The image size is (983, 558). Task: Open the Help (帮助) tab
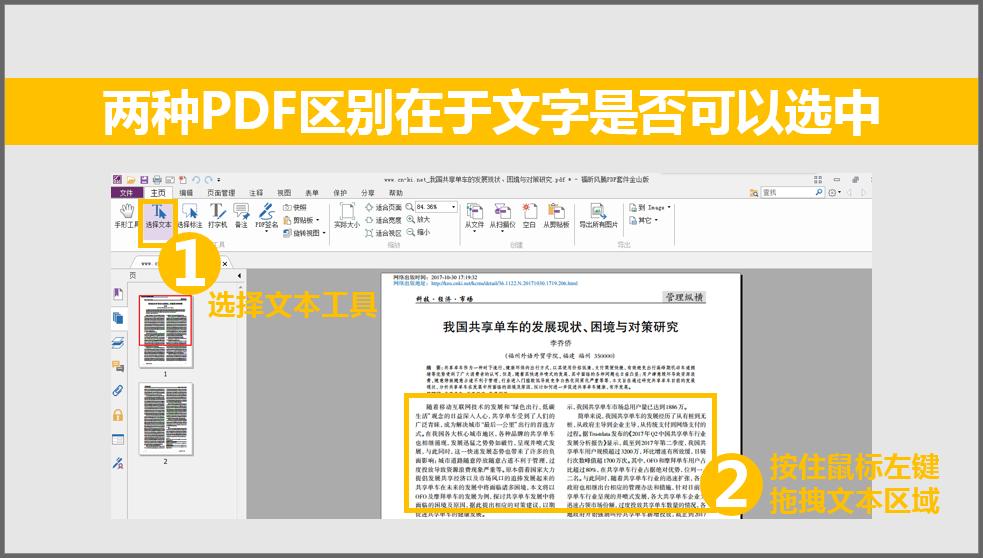[x=396, y=192]
